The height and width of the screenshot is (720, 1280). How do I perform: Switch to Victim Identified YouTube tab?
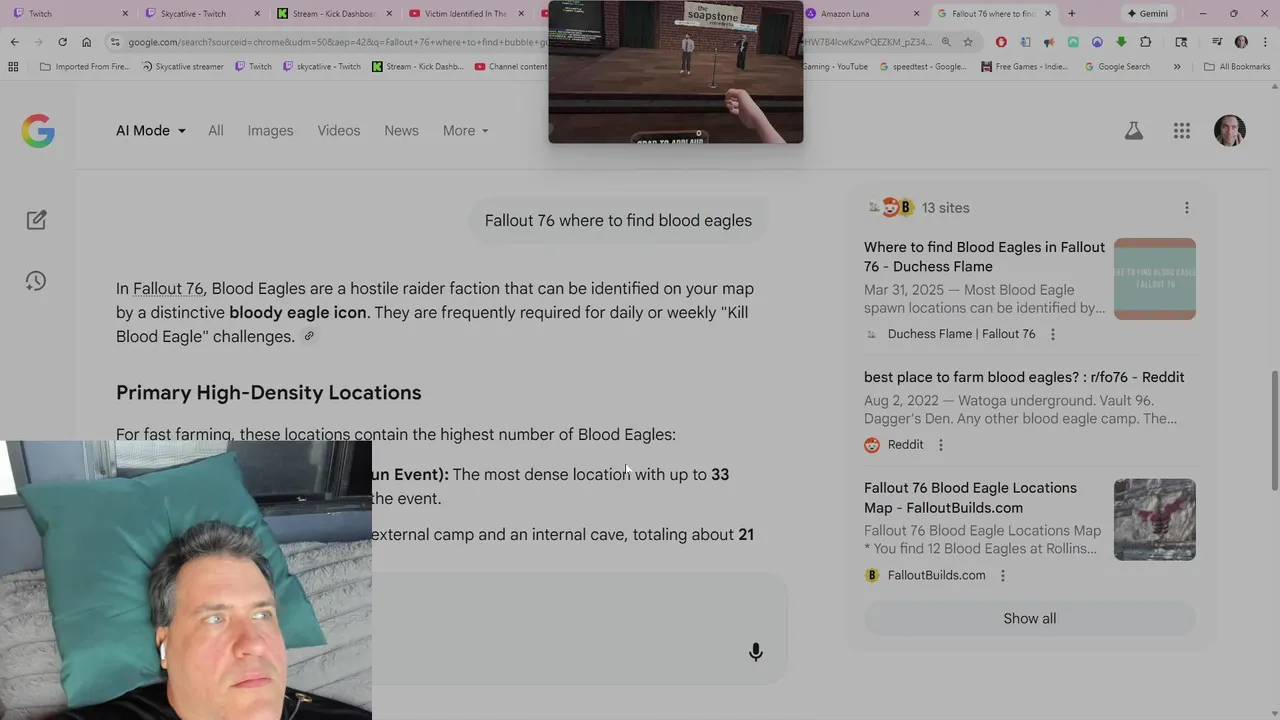[x=466, y=14]
